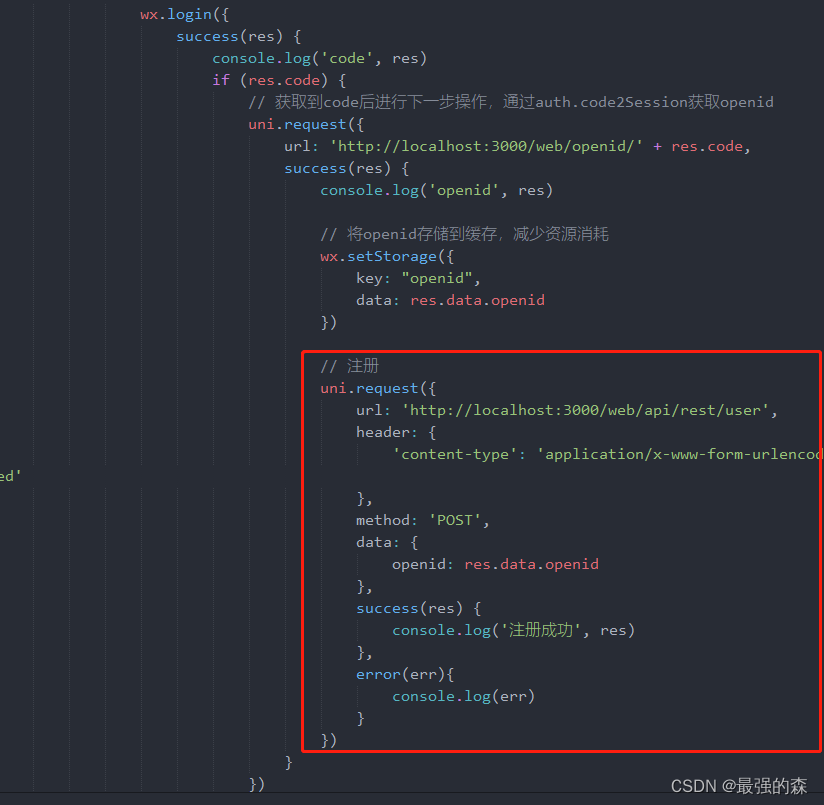Viewport: 824px width, 805px height.
Task: Click the openid URL string with res.code
Action: pyautogui.click(x=517, y=146)
